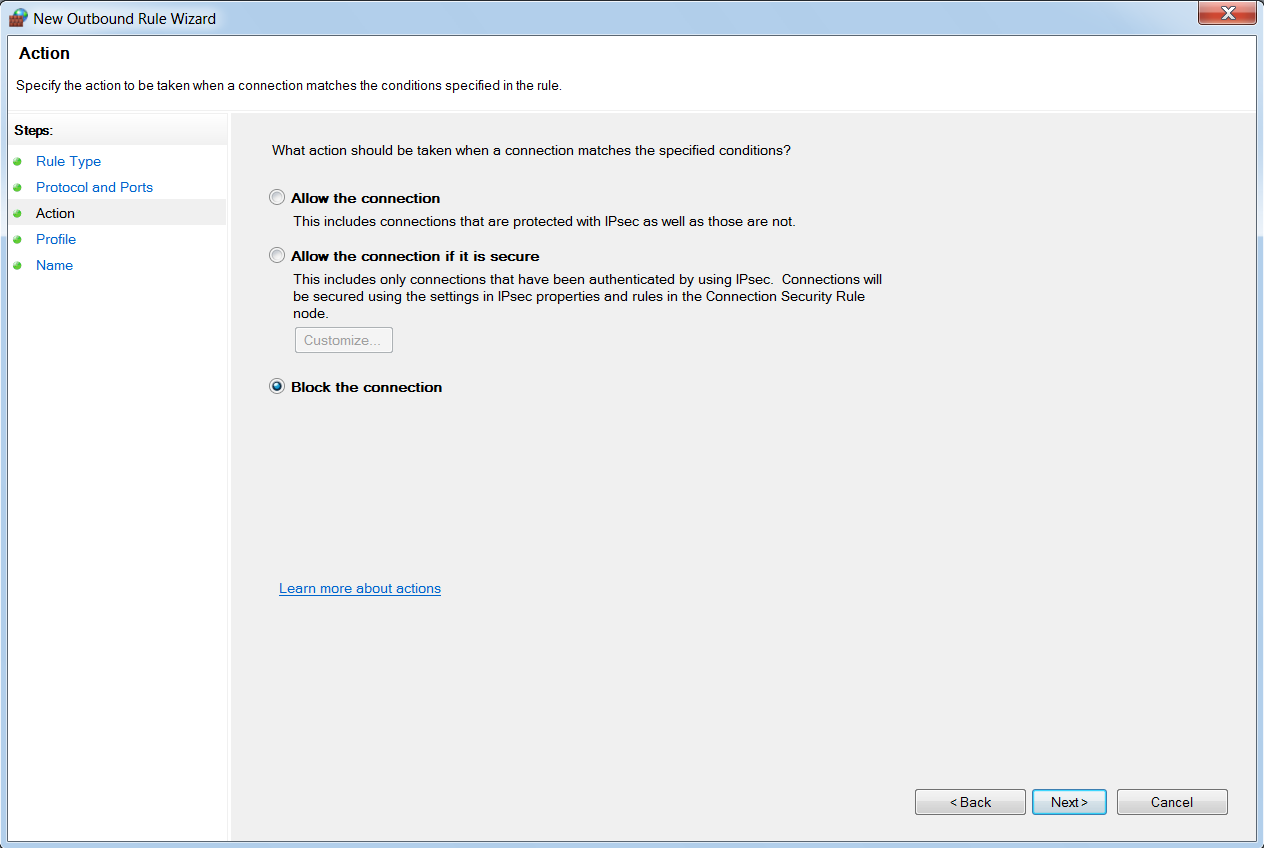Click green bullet beside Protocol and Ports
Screen dimensions: 1264x848
(x=17, y=187)
